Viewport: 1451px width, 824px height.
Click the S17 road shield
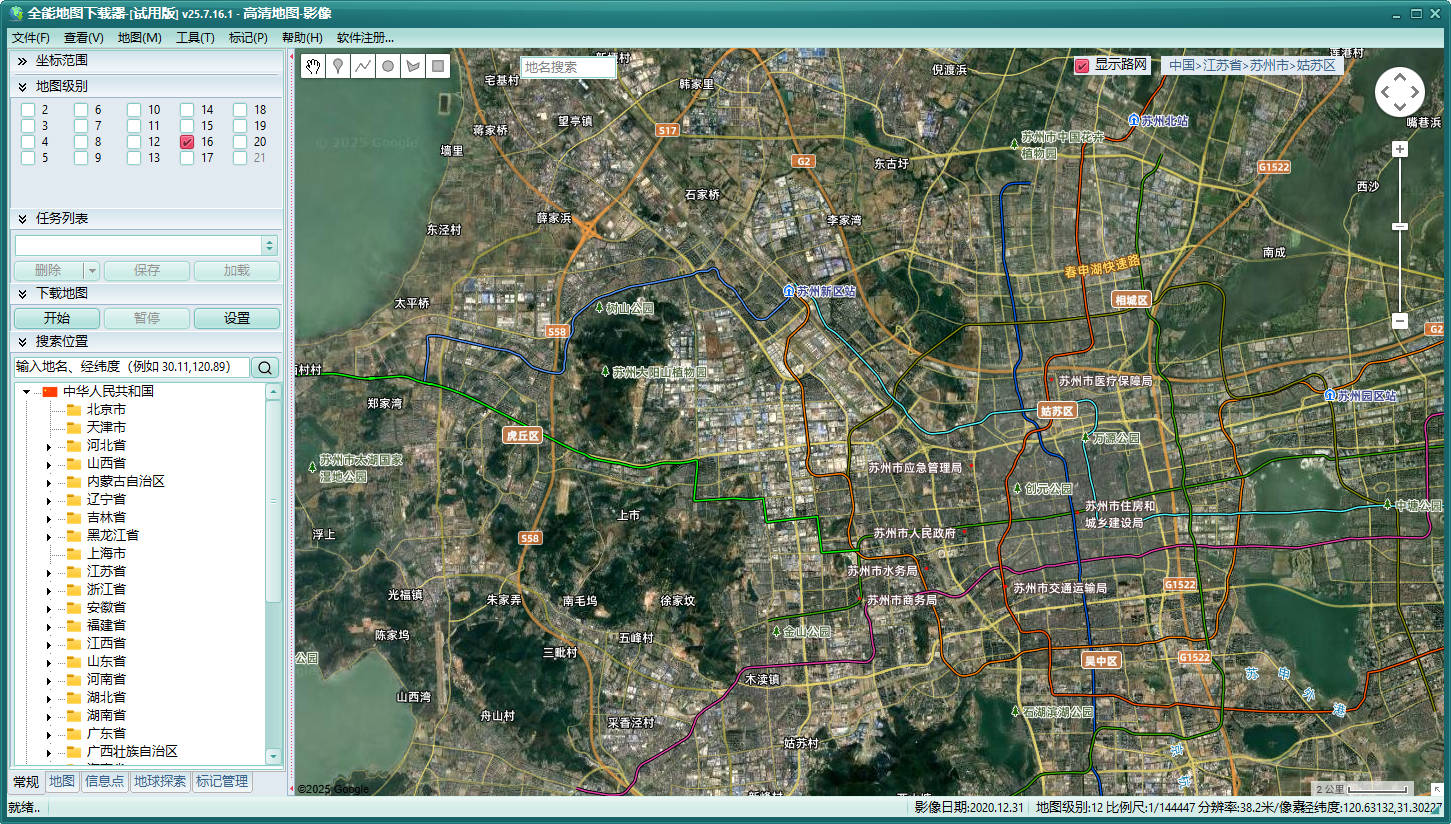point(667,130)
